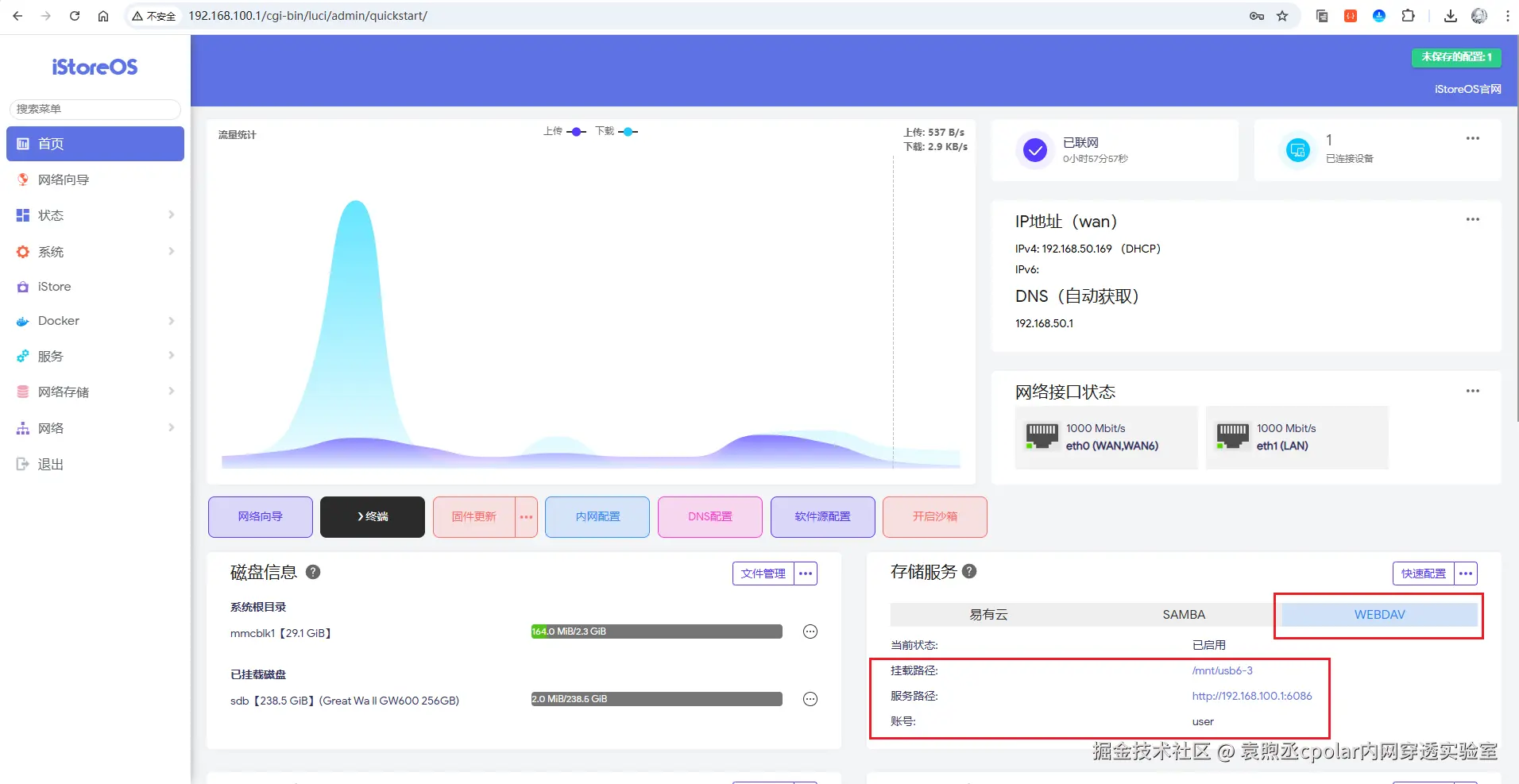Open file management extra options menu

click(x=806, y=574)
